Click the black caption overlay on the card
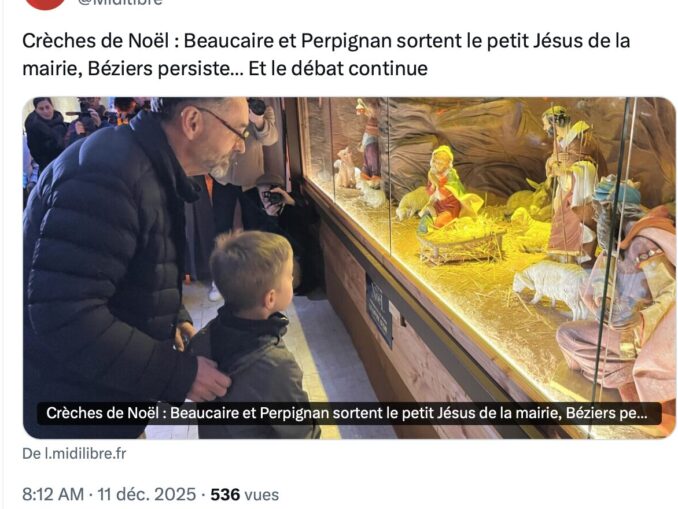 tap(349, 413)
